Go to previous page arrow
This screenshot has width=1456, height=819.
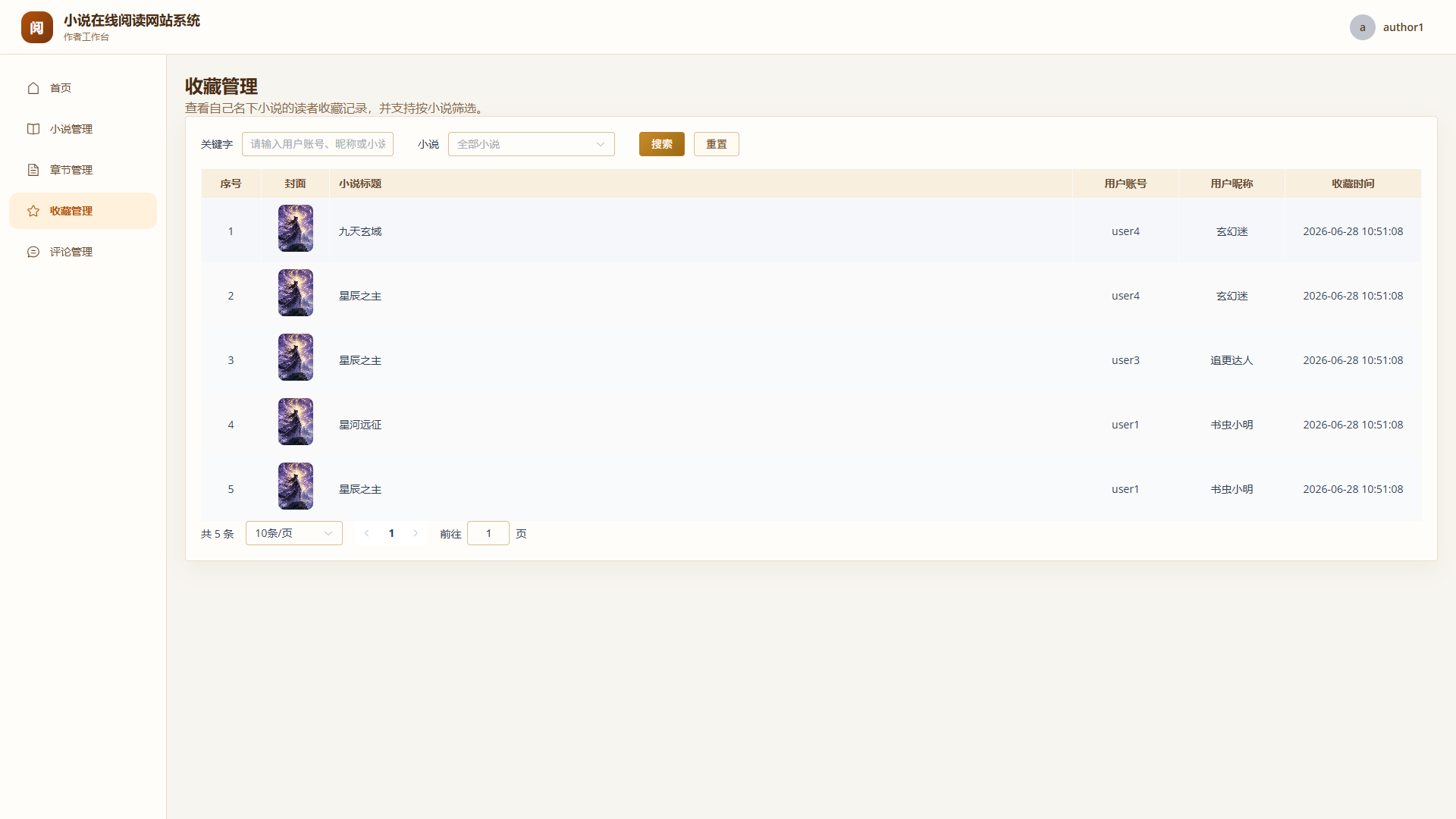click(367, 533)
